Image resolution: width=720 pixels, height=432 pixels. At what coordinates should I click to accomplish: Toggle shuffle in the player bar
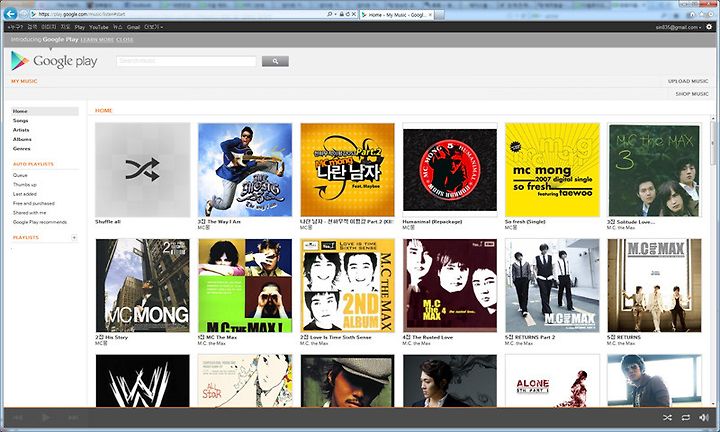[x=667, y=417]
